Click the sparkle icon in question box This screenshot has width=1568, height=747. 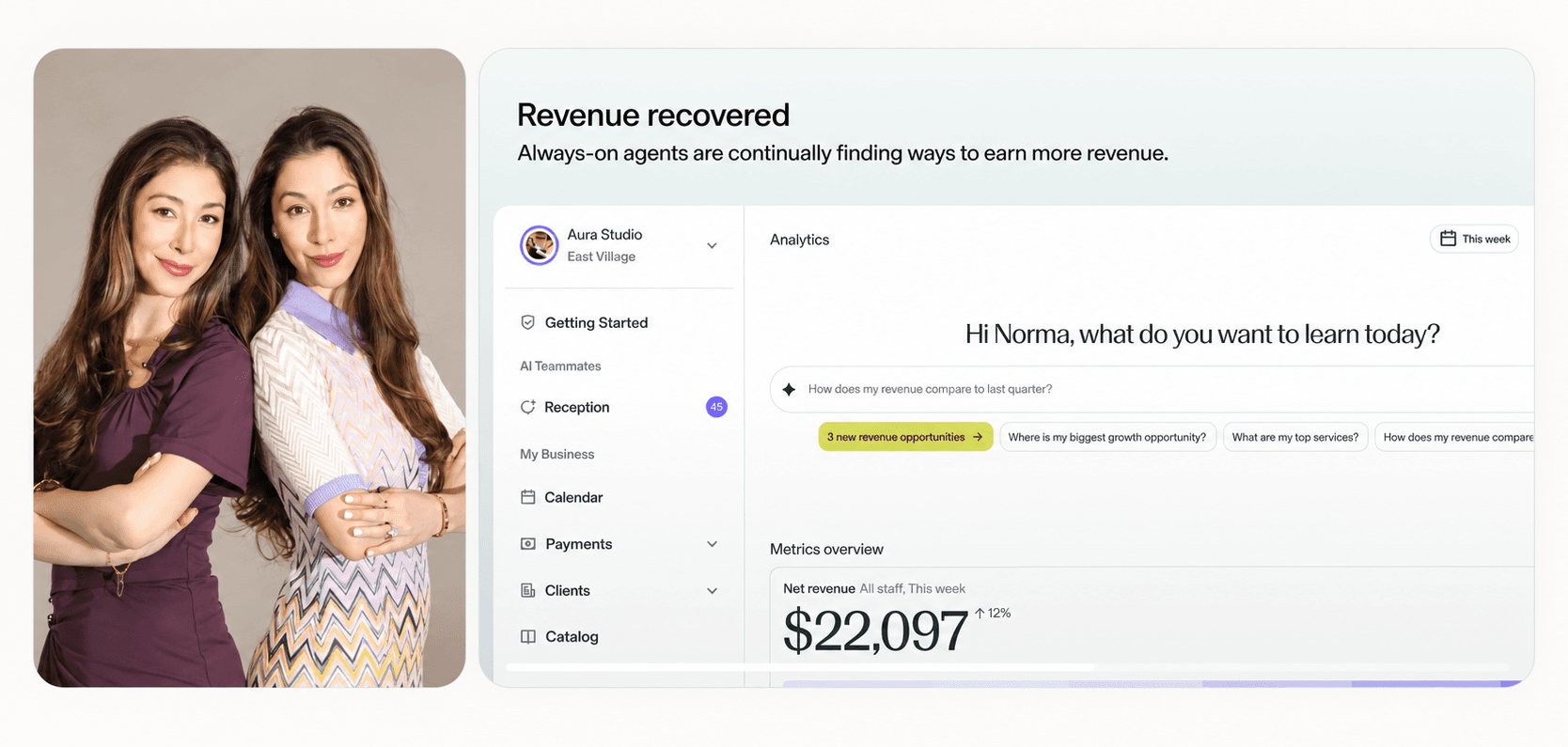[x=789, y=389]
